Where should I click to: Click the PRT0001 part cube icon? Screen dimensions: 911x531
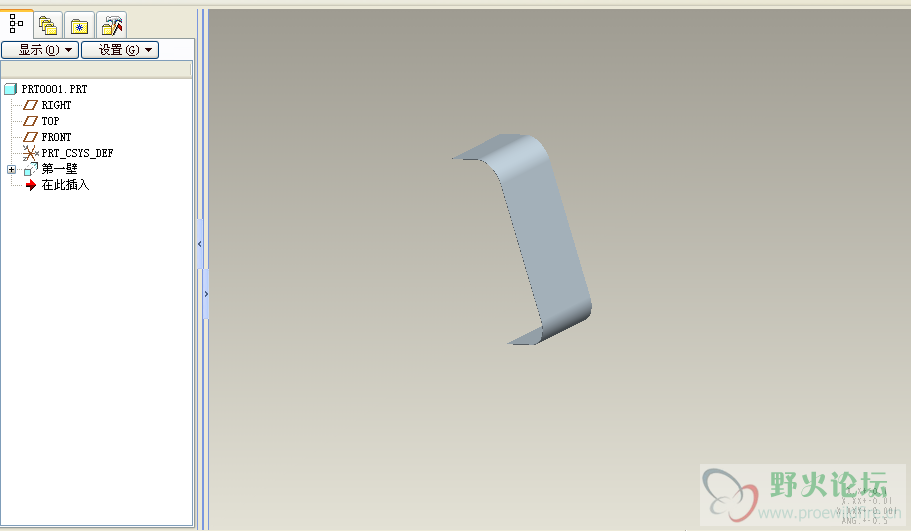click(10, 89)
